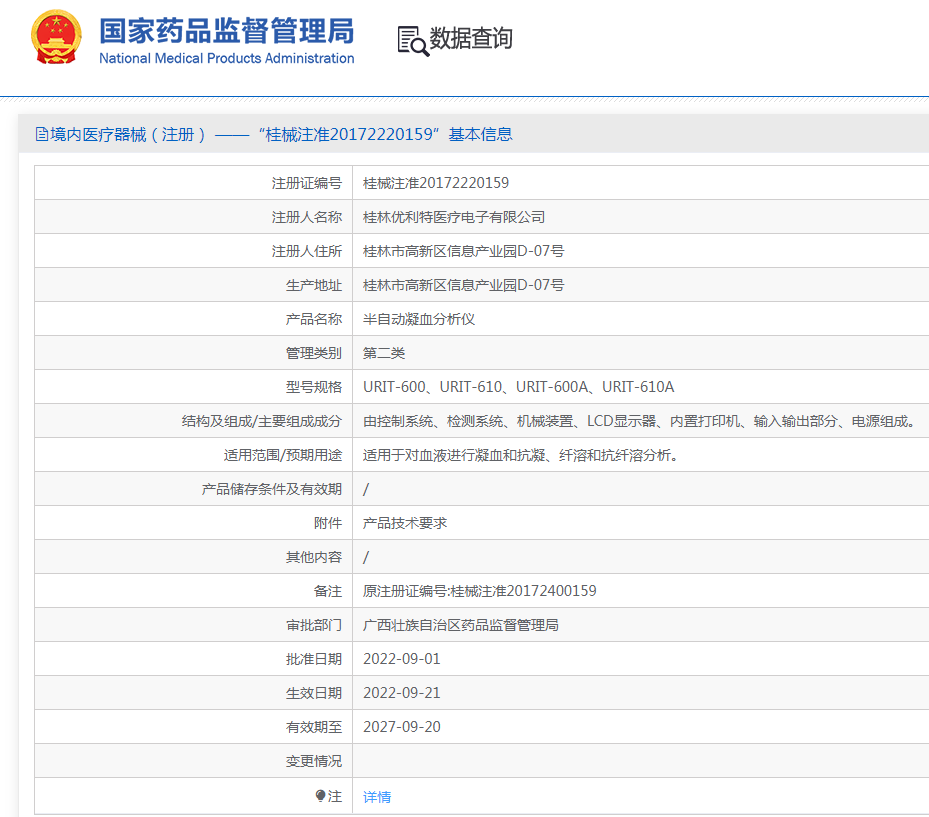Click intended use text 适用于对血液进行凝血

pyautogui.click(x=521, y=455)
